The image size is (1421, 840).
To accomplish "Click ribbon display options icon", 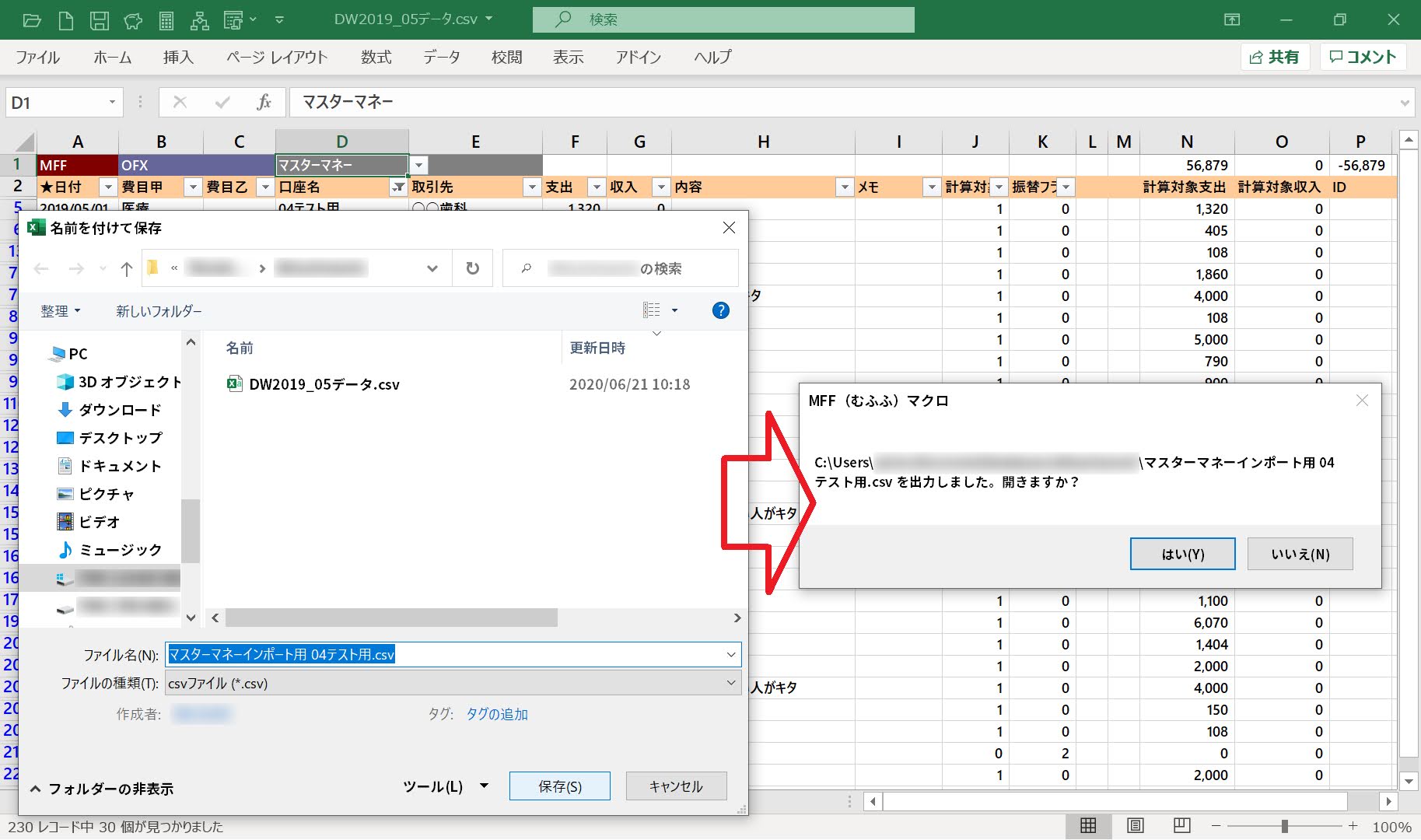I will (x=1232, y=19).
